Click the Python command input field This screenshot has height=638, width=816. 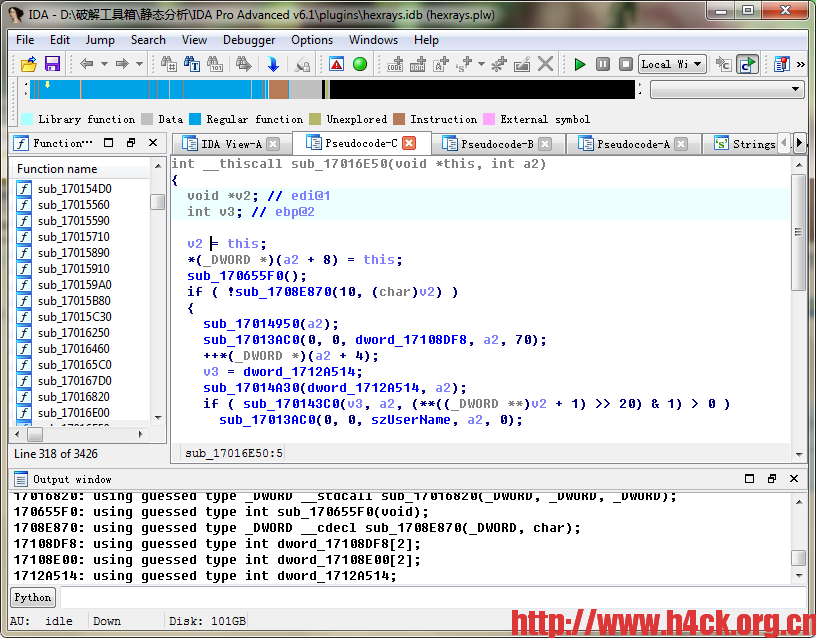pyautogui.click(x=432, y=597)
